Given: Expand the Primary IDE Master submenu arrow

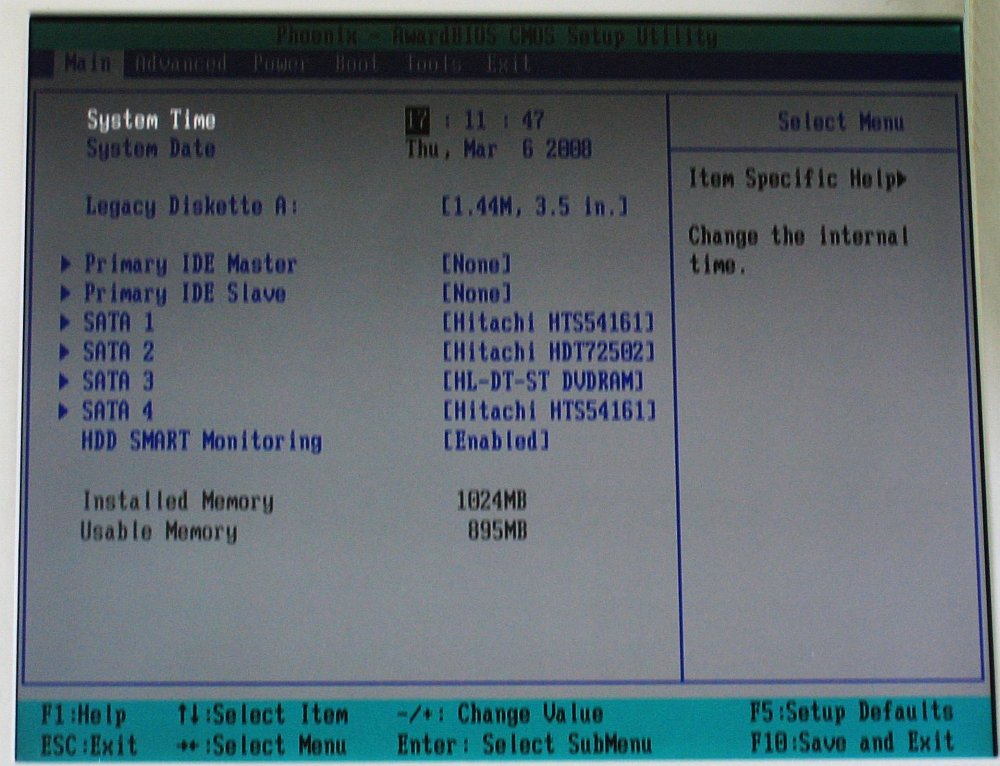Looking at the screenshot, I should pos(65,264).
